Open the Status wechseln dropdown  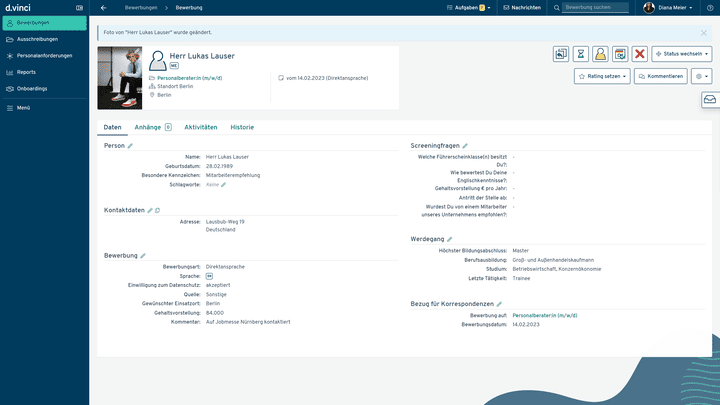(681, 54)
